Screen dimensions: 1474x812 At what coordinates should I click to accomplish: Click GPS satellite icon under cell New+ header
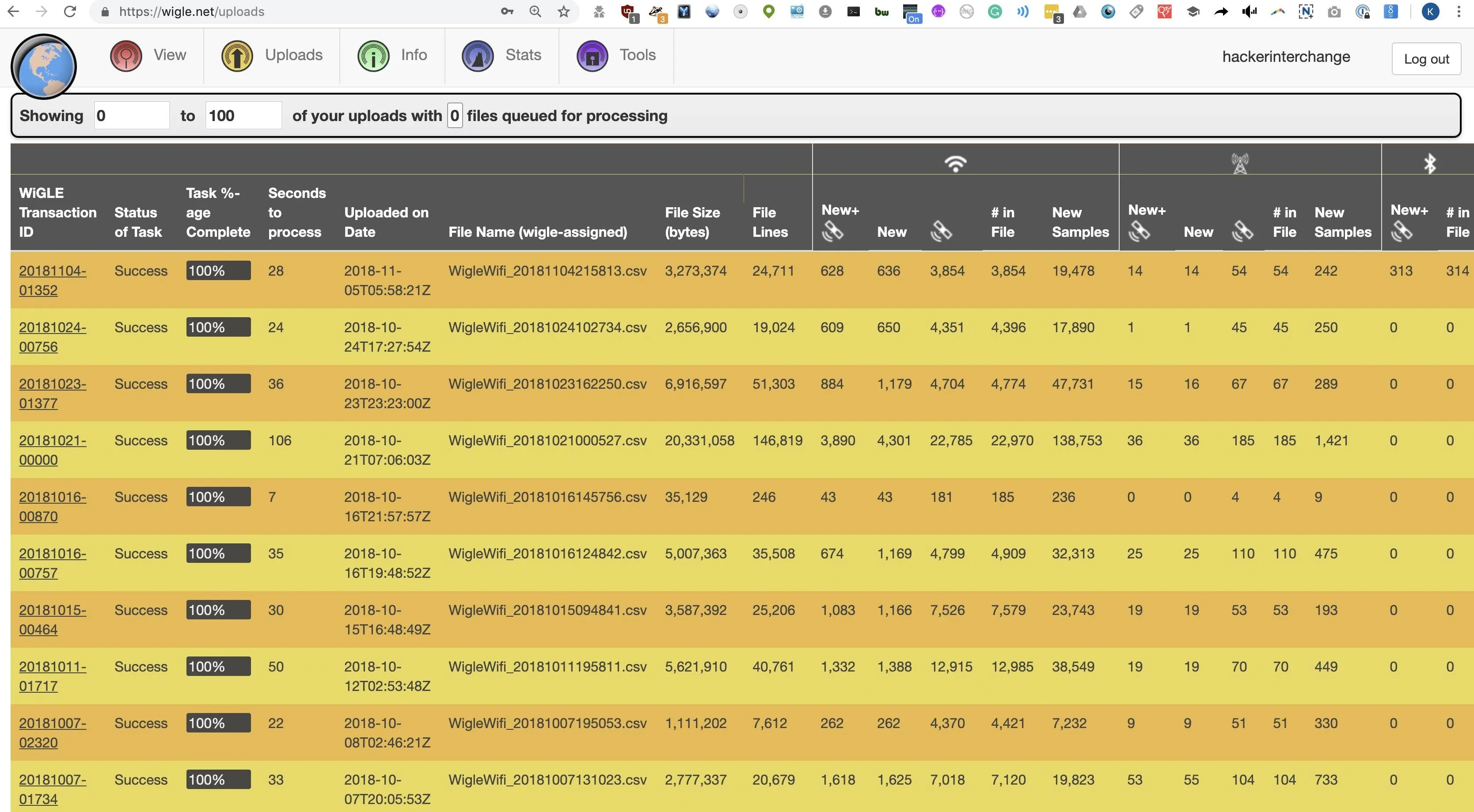click(x=1139, y=231)
